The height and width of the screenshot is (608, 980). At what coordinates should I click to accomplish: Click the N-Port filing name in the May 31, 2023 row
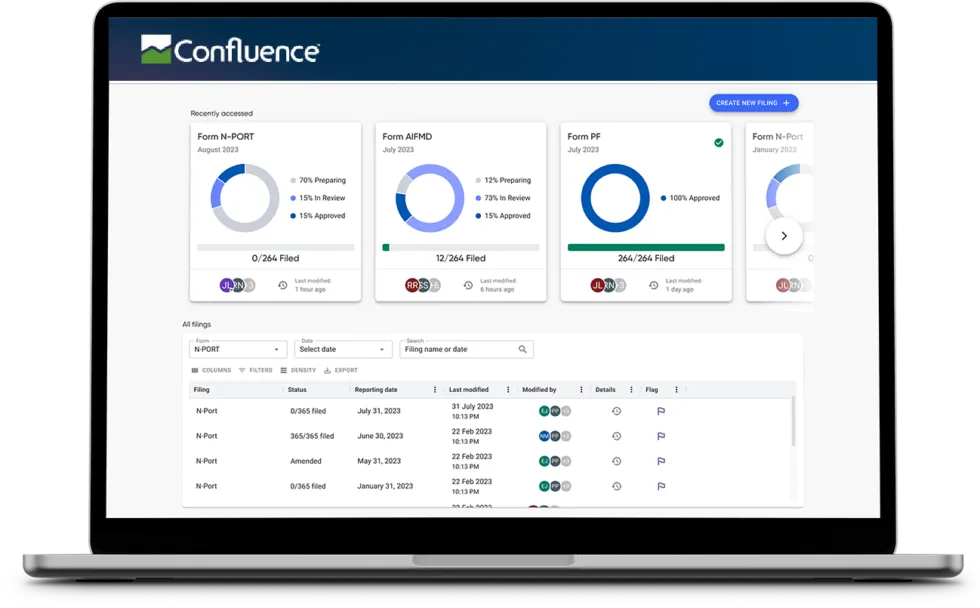[x=206, y=461]
